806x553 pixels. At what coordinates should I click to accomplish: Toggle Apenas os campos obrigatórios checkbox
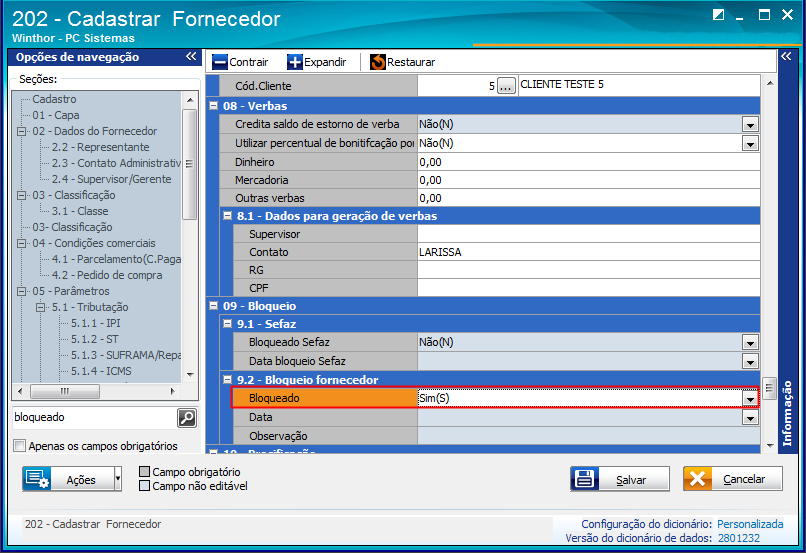tap(20, 446)
